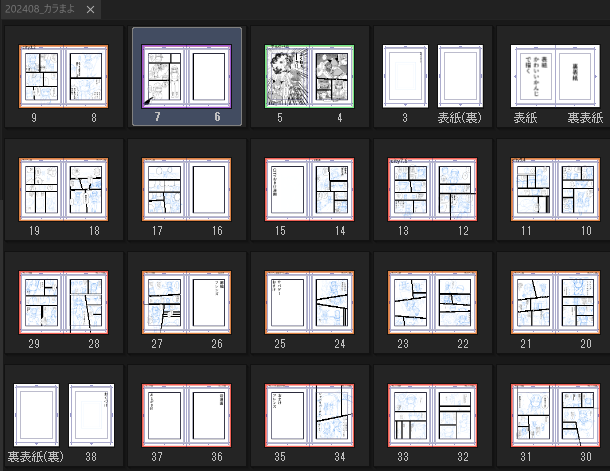Screen dimensions: 610x471
Task: Open page 25 thumbnail
Action: [287, 303]
